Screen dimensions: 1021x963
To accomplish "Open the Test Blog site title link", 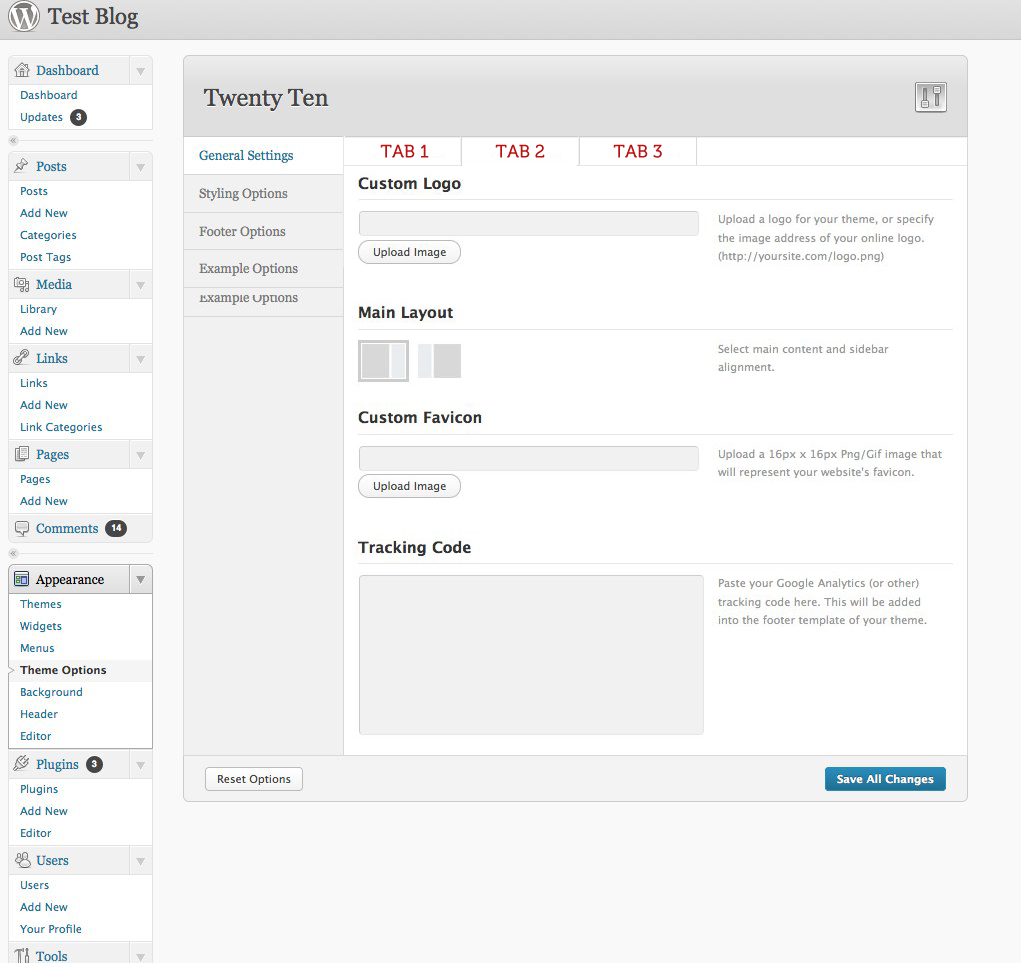I will [92, 17].
